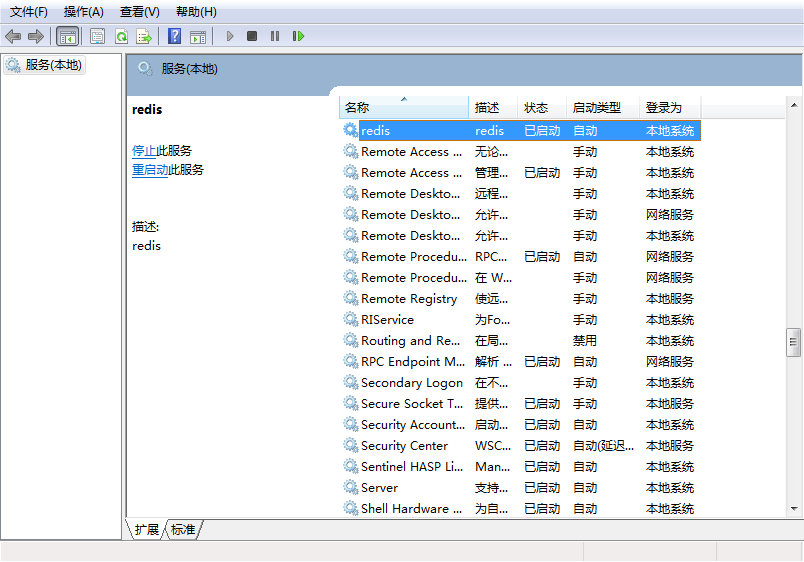Click the Export List toolbar icon

144,36
